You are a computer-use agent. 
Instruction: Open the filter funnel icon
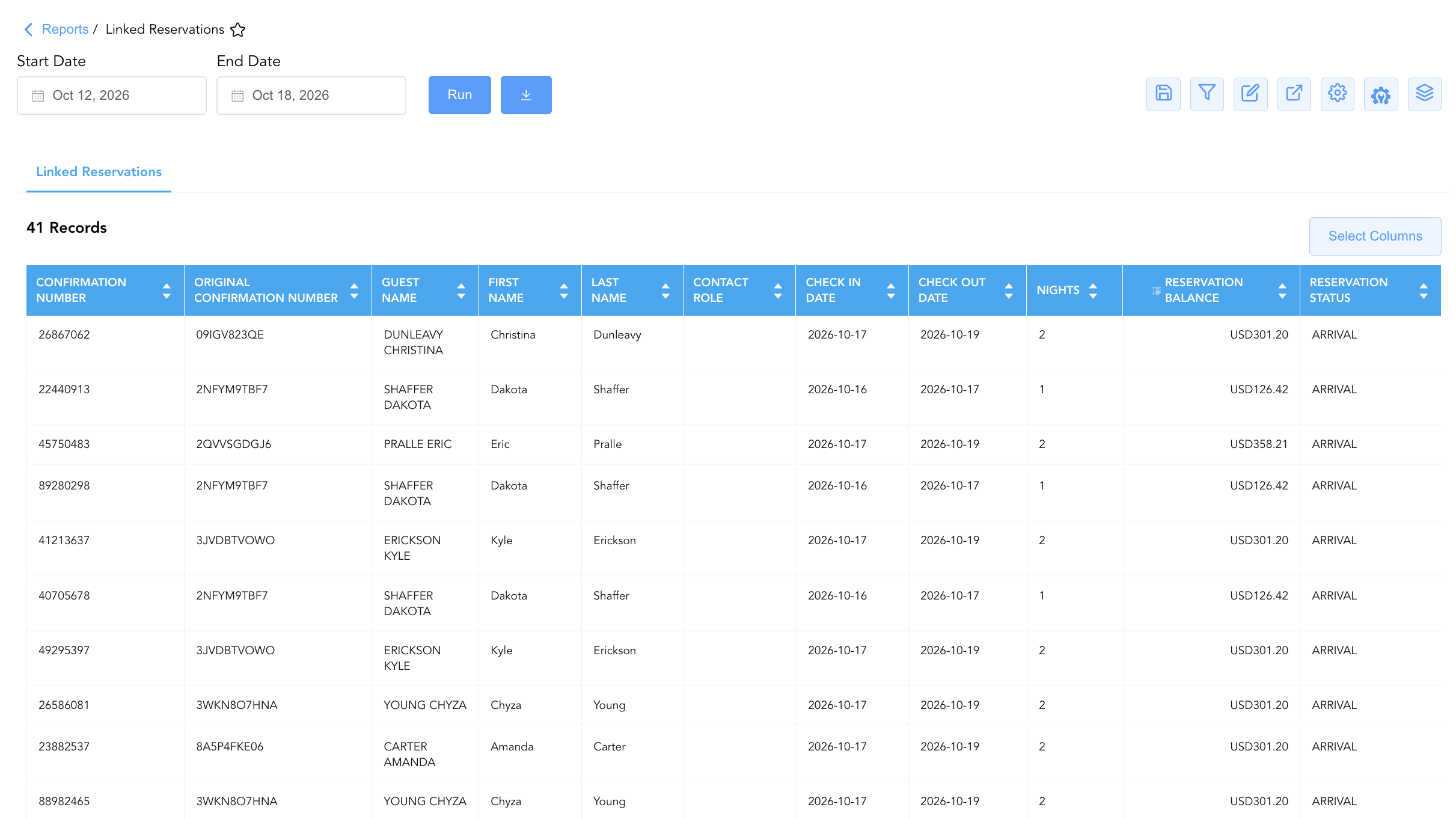point(1207,94)
